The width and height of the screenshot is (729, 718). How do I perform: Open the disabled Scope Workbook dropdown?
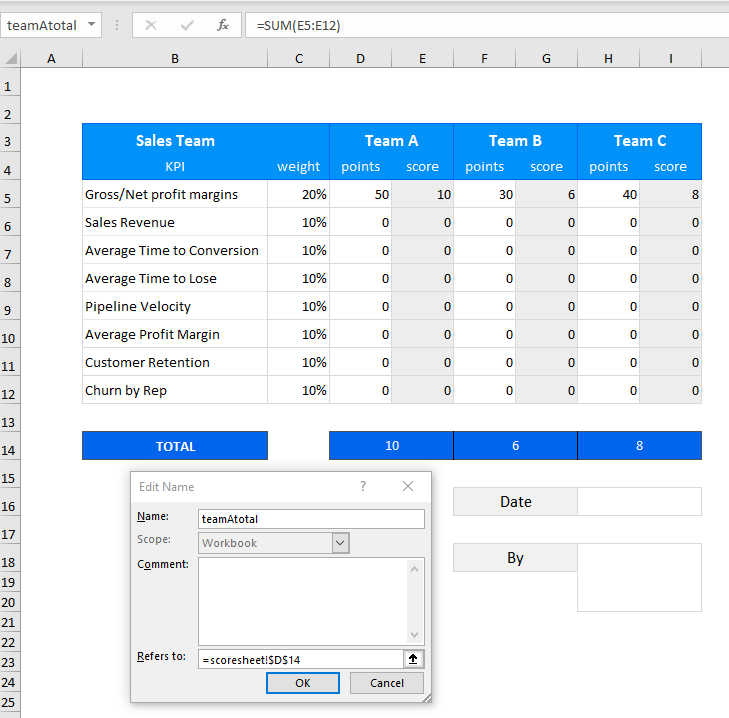pyautogui.click(x=340, y=543)
